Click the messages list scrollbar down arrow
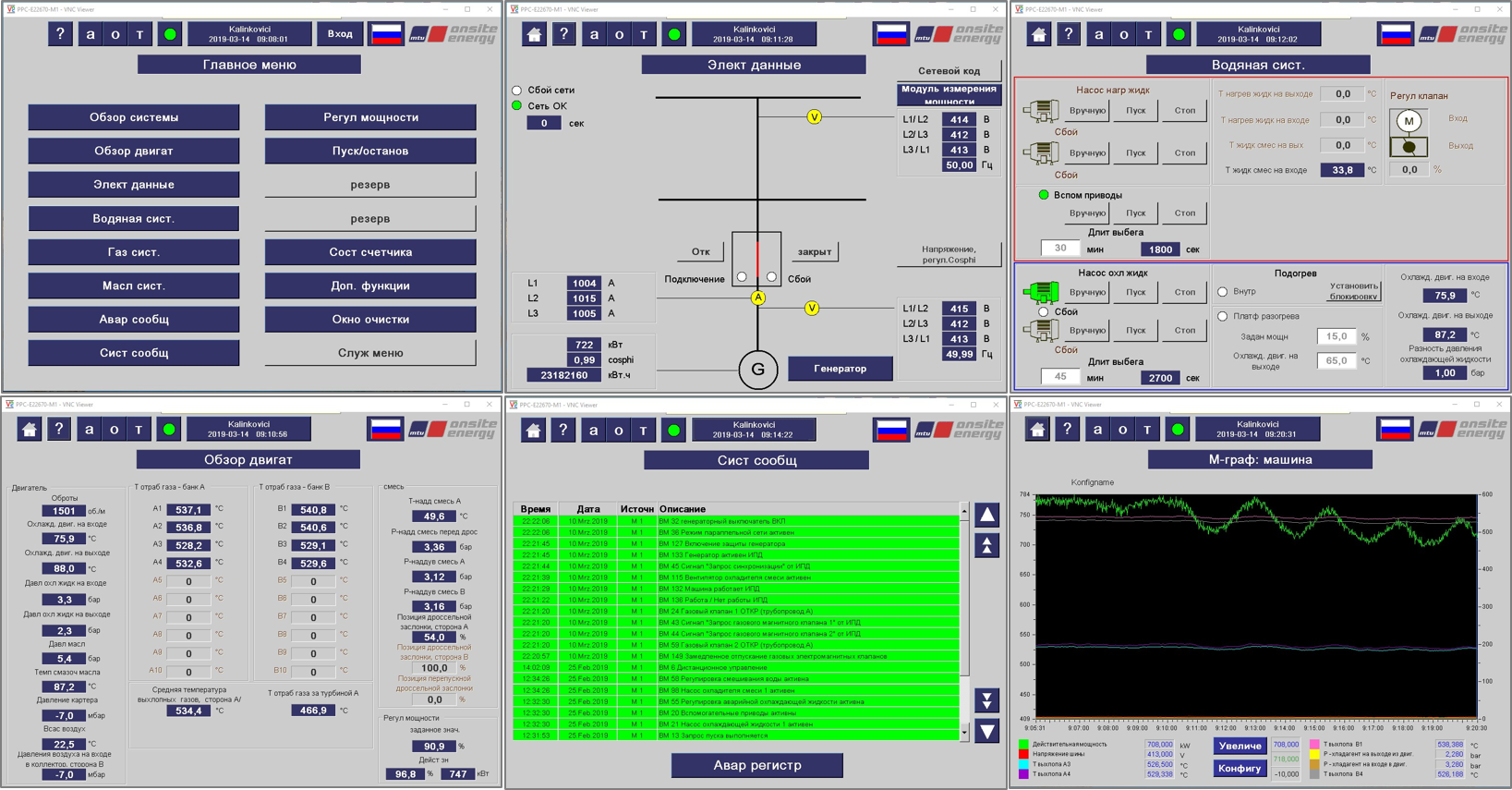 pos(964,734)
